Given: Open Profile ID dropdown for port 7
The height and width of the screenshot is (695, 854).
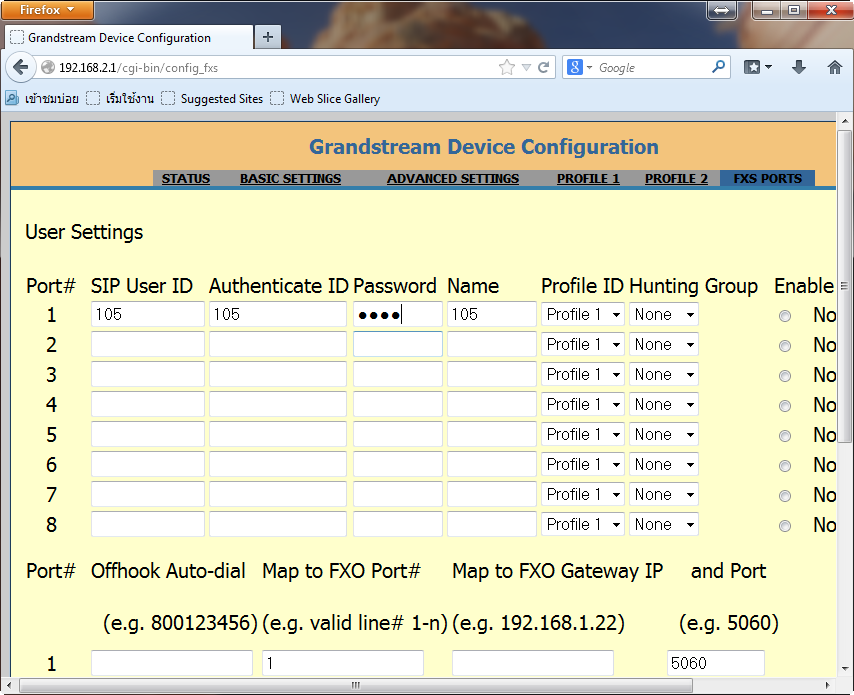Looking at the screenshot, I should (583, 494).
